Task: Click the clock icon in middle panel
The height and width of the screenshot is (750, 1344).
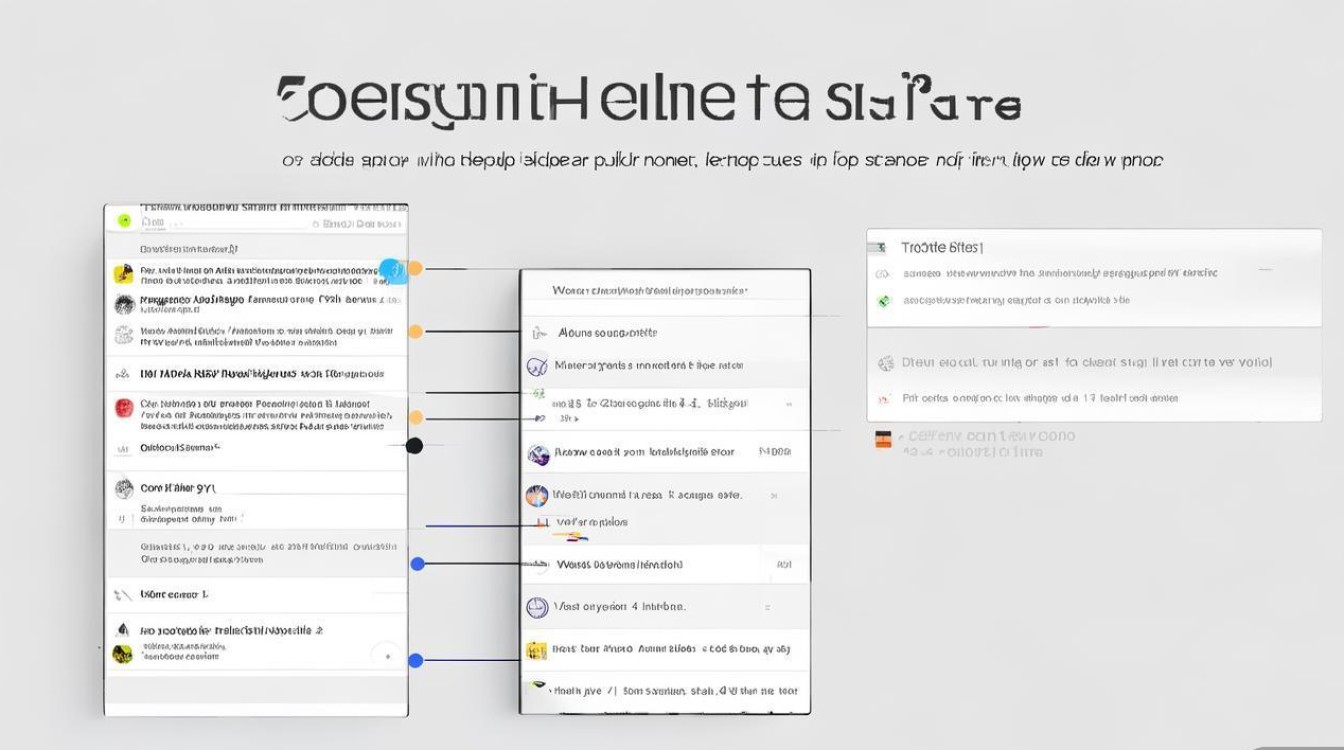Action: click(x=537, y=607)
